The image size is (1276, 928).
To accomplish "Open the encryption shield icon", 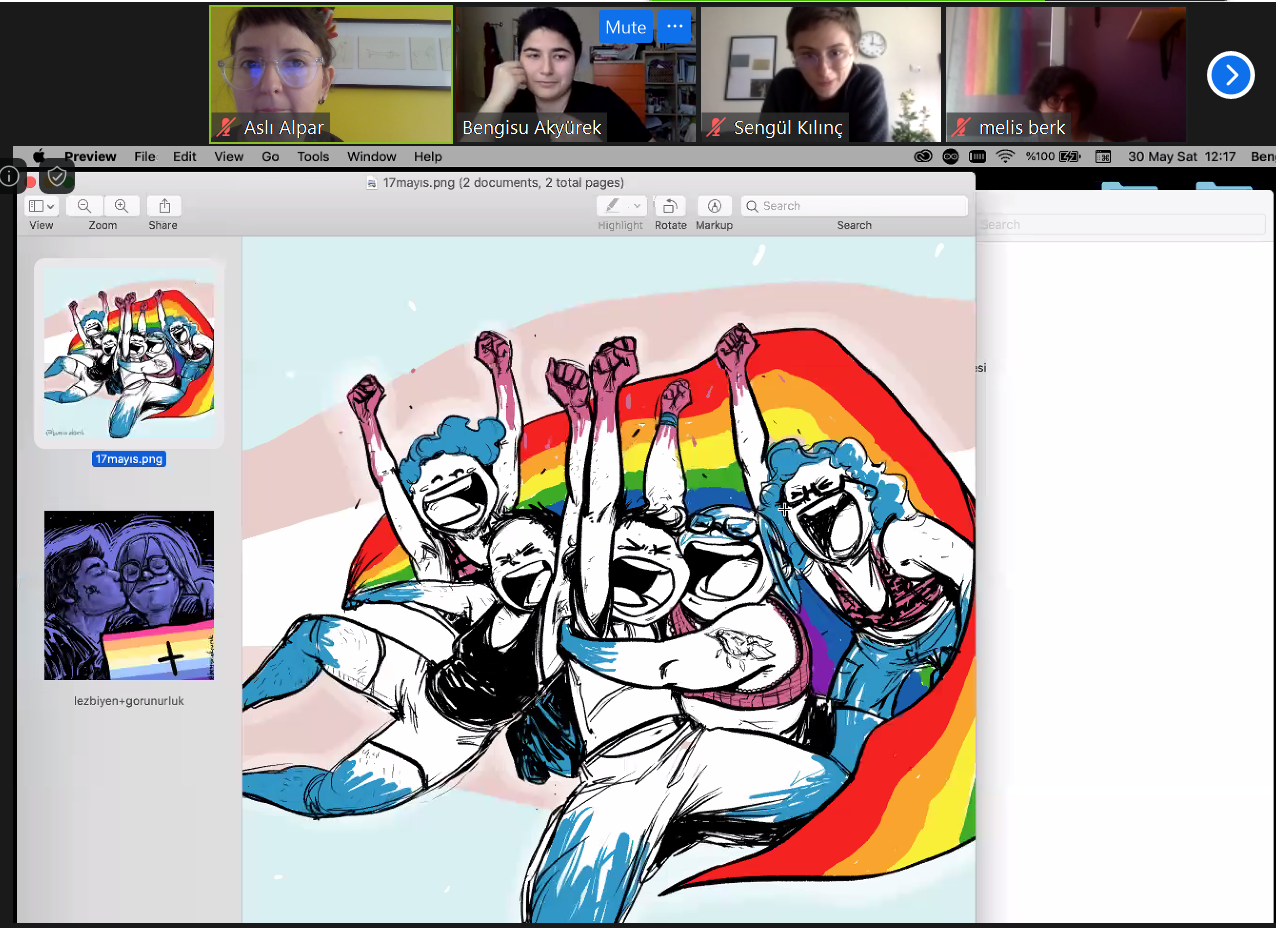I will tap(57, 177).
